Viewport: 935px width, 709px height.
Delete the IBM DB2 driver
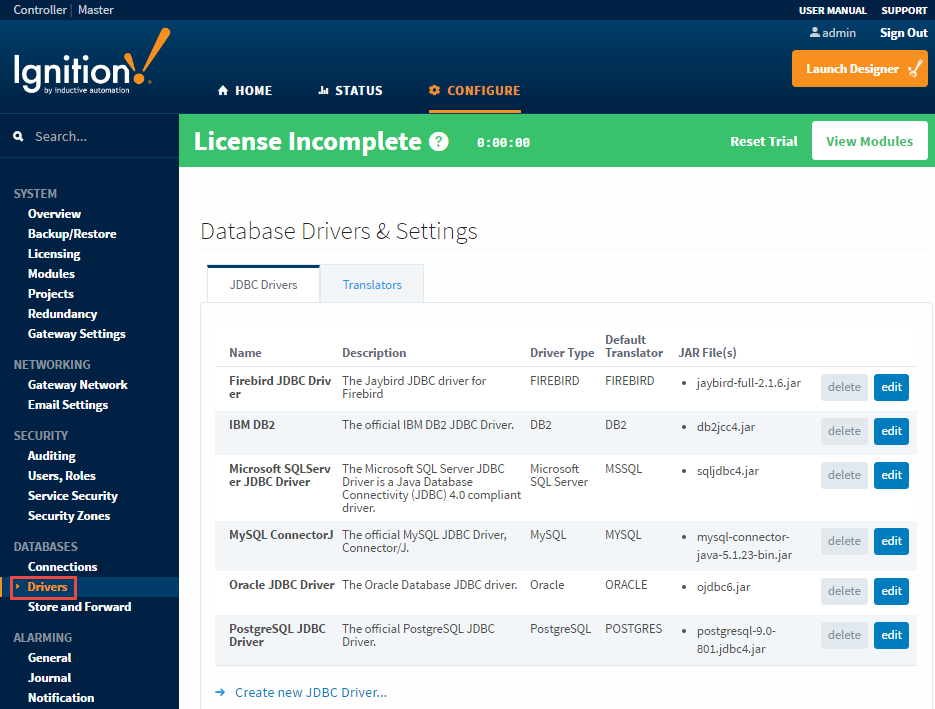pos(844,431)
